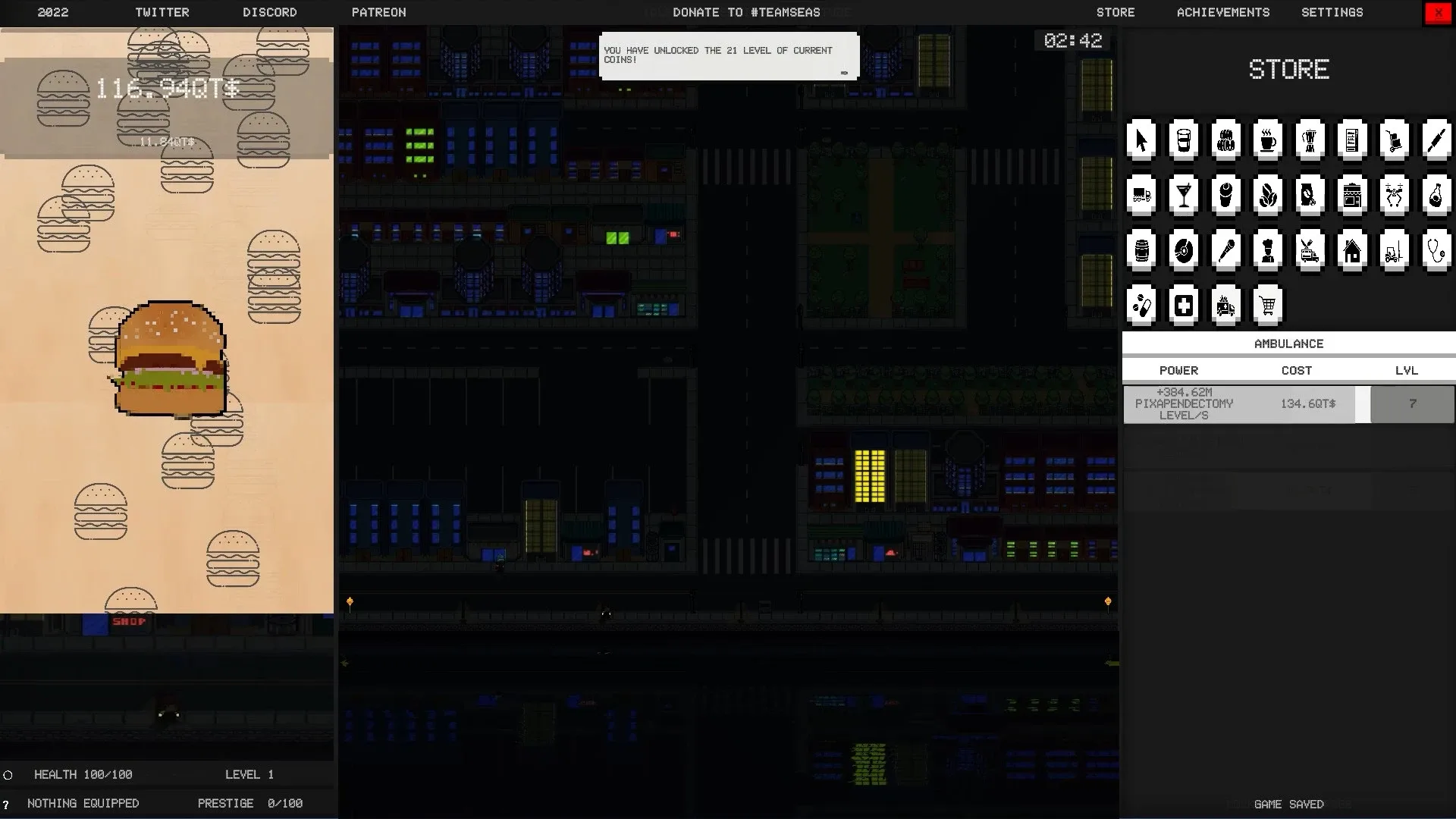
Task: Select the drone store item
Action: pos(1394,196)
